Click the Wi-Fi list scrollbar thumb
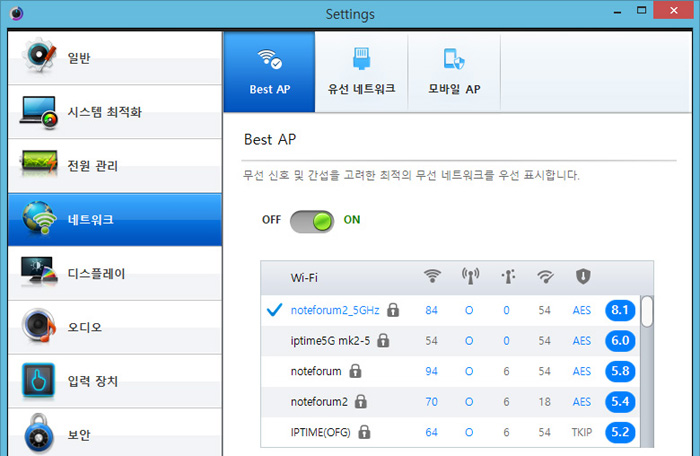 (x=646, y=311)
